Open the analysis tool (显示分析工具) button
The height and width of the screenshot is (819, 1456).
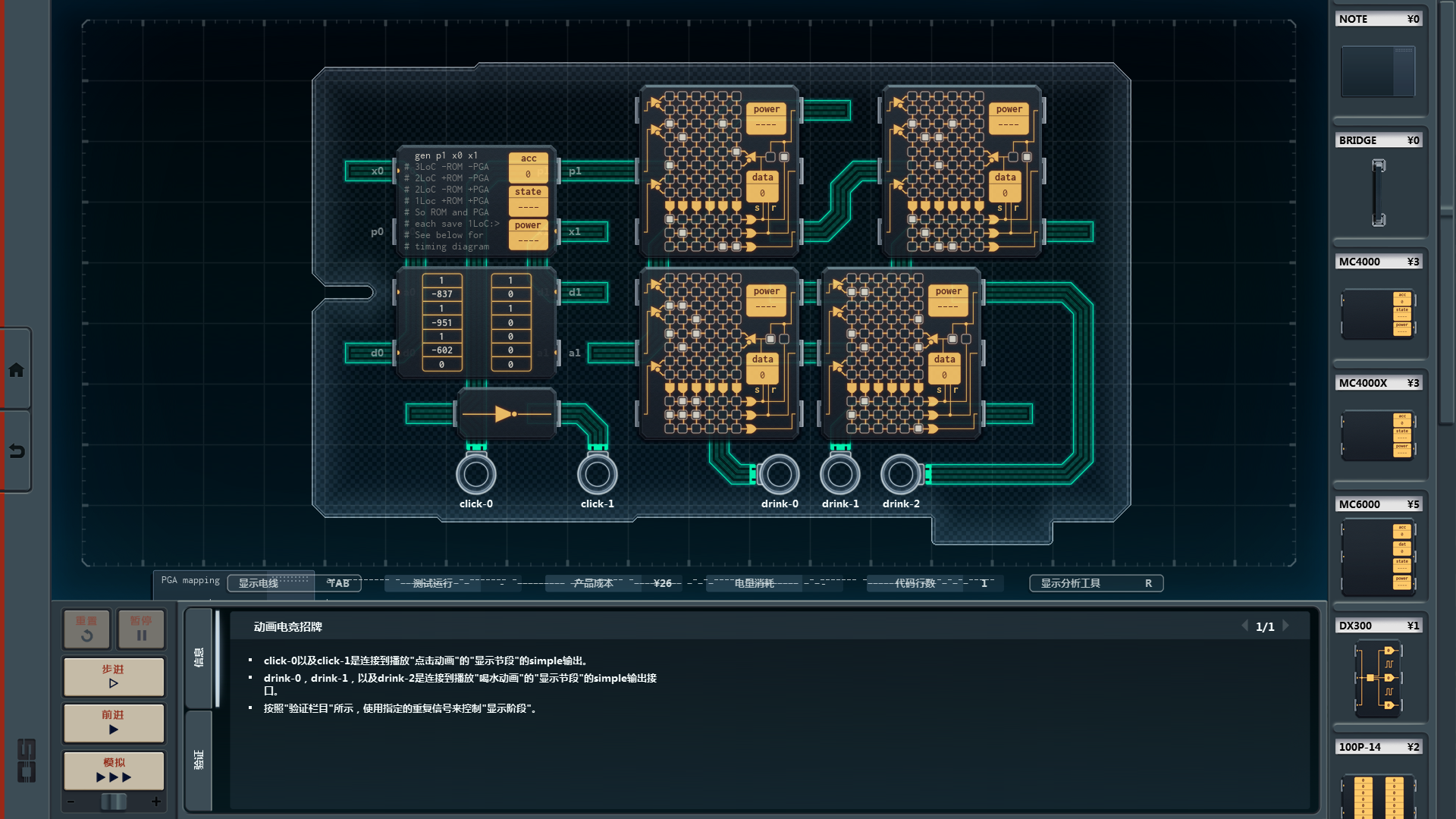pos(1096,583)
